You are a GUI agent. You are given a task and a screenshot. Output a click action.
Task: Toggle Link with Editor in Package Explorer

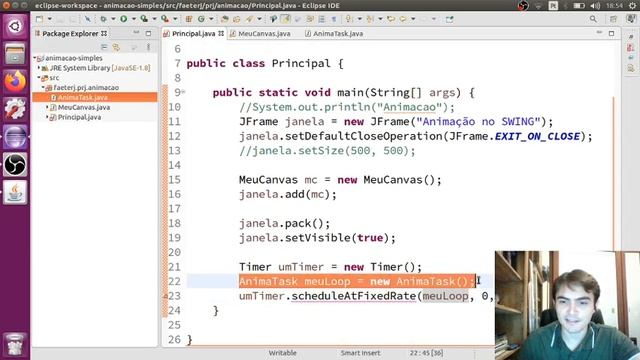click(x=116, y=47)
